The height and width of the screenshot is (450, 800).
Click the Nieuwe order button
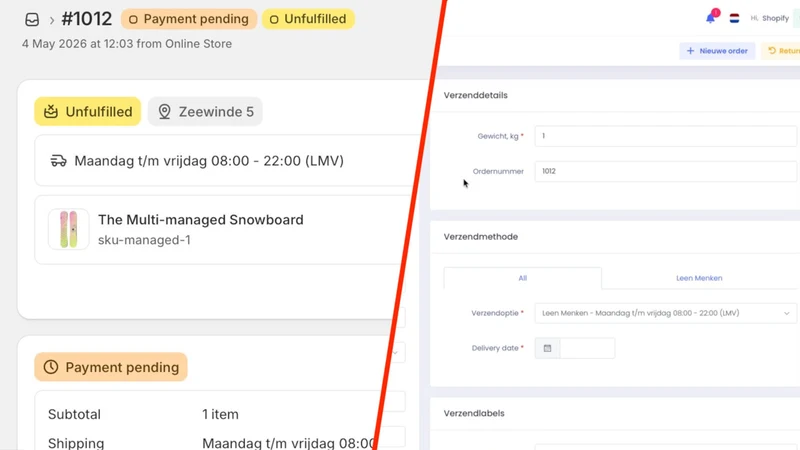(x=717, y=51)
